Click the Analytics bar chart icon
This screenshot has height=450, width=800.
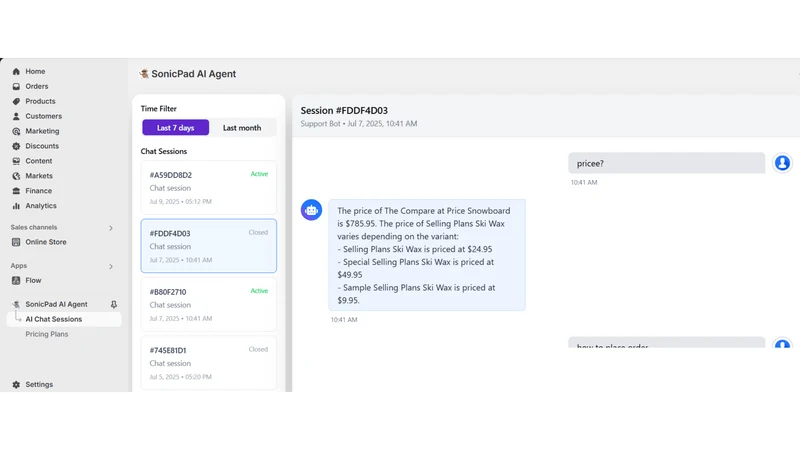[16, 206]
